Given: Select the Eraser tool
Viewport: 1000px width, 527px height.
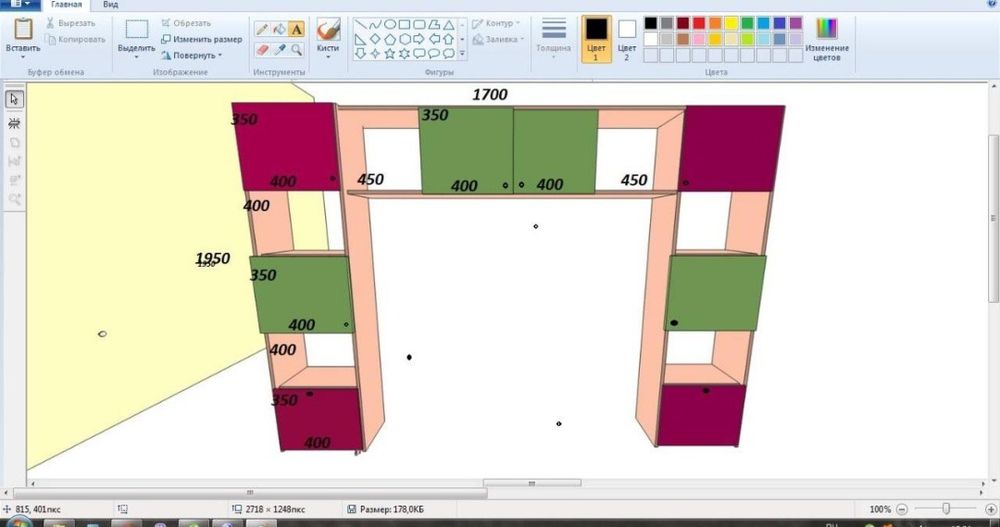Looking at the screenshot, I should coord(261,49).
